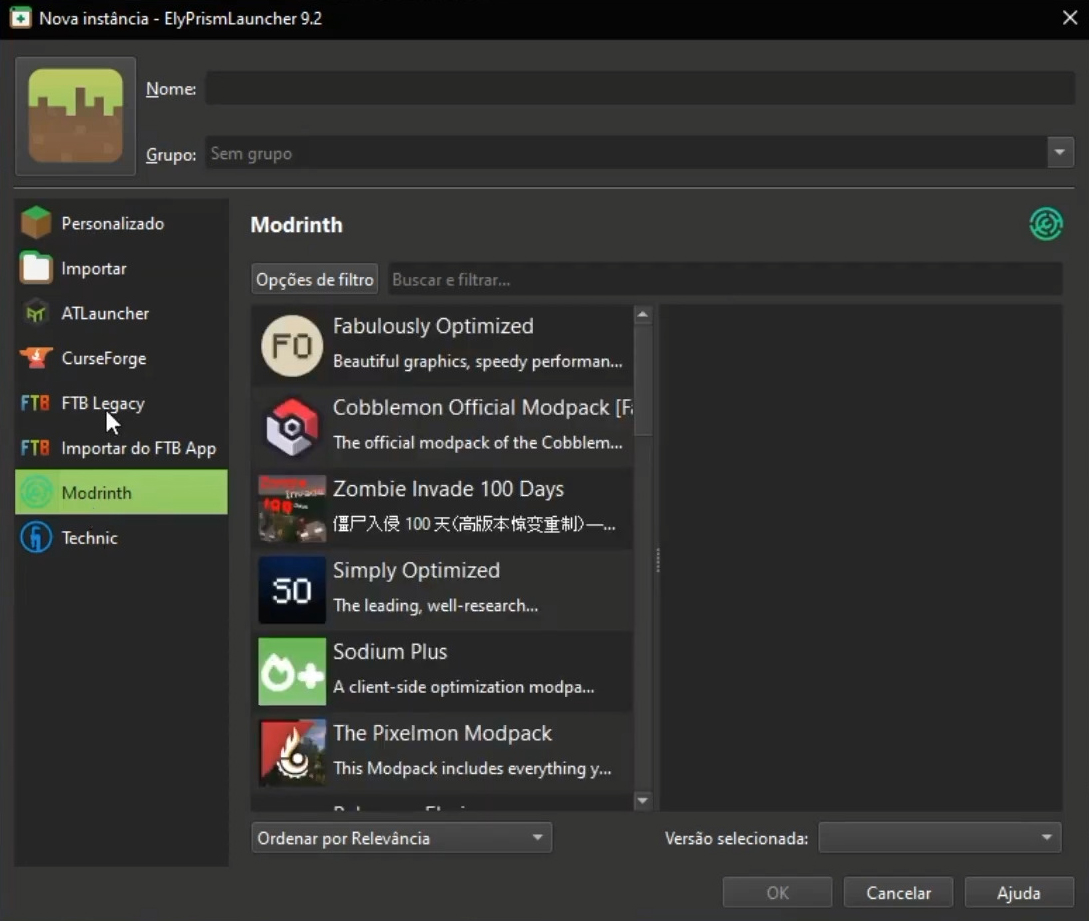Click the Technic sidebar icon
The image size is (1089, 921).
click(x=36, y=538)
